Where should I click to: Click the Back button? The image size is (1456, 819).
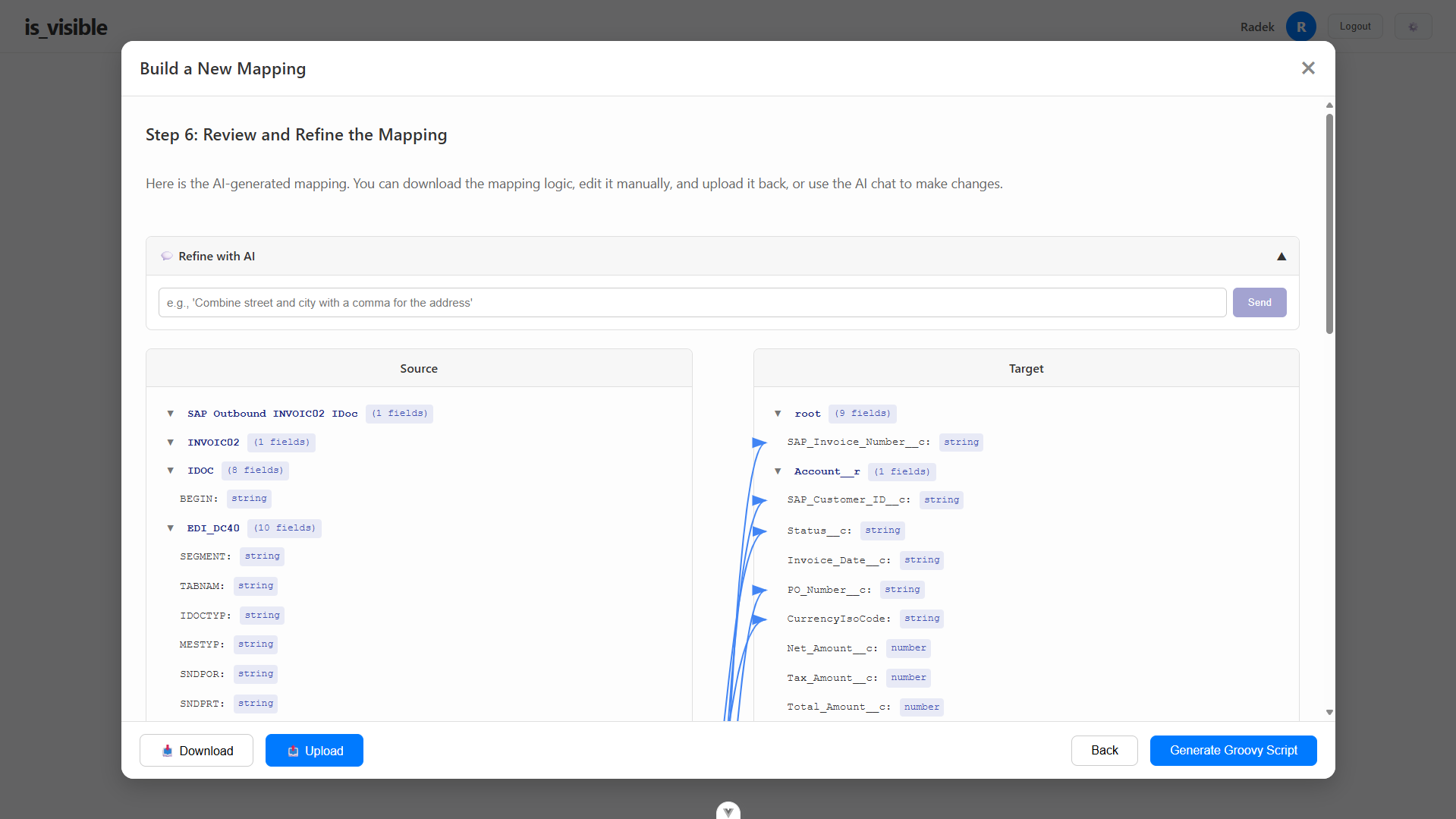pyautogui.click(x=1104, y=751)
